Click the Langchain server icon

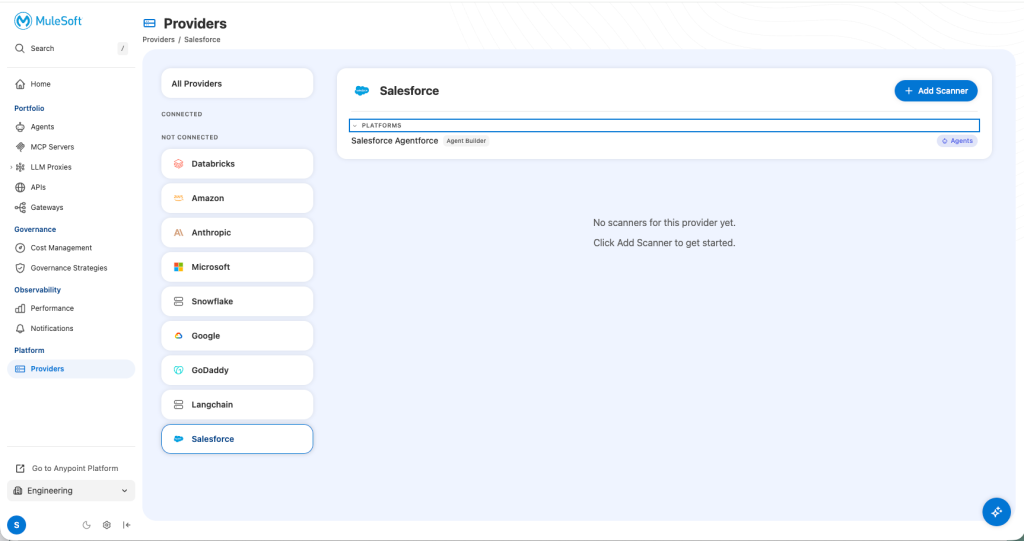click(178, 405)
